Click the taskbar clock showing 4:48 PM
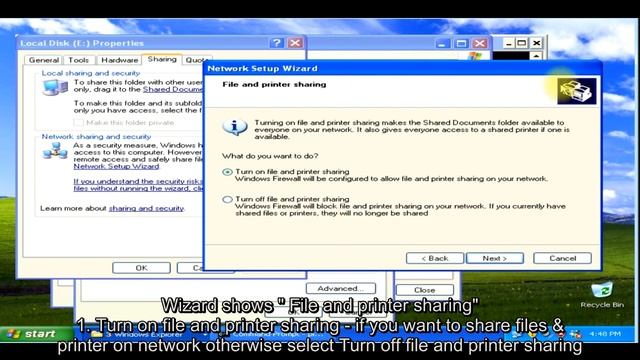The height and width of the screenshot is (360, 640). coord(605,334)
